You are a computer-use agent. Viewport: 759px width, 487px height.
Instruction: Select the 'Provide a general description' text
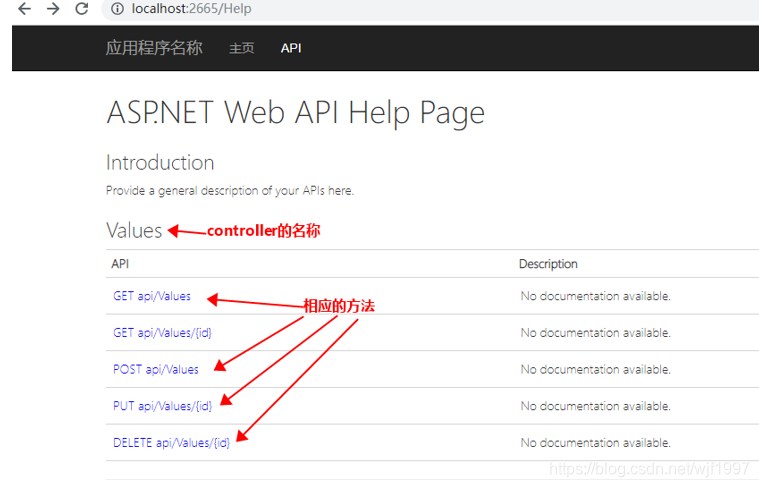tap(230, 191)
